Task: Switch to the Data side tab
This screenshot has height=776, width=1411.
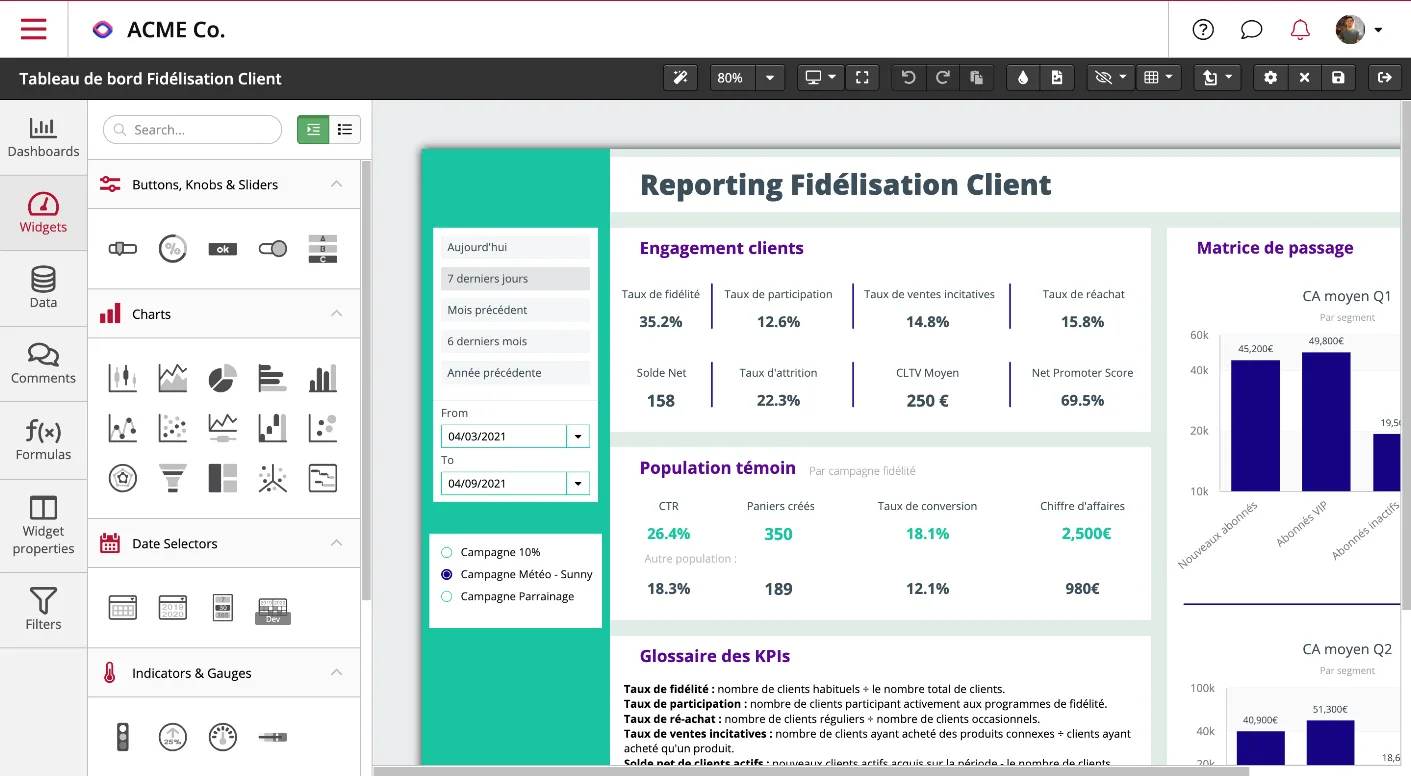Action: [x=43, y=288]
